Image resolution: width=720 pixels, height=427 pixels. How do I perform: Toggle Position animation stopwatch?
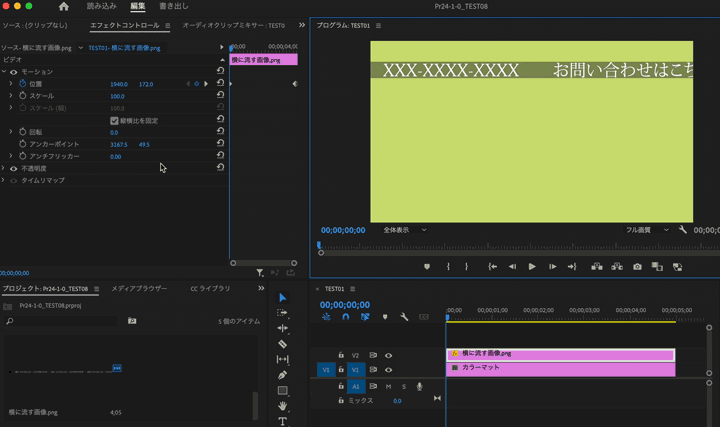(x=22, y=84)
